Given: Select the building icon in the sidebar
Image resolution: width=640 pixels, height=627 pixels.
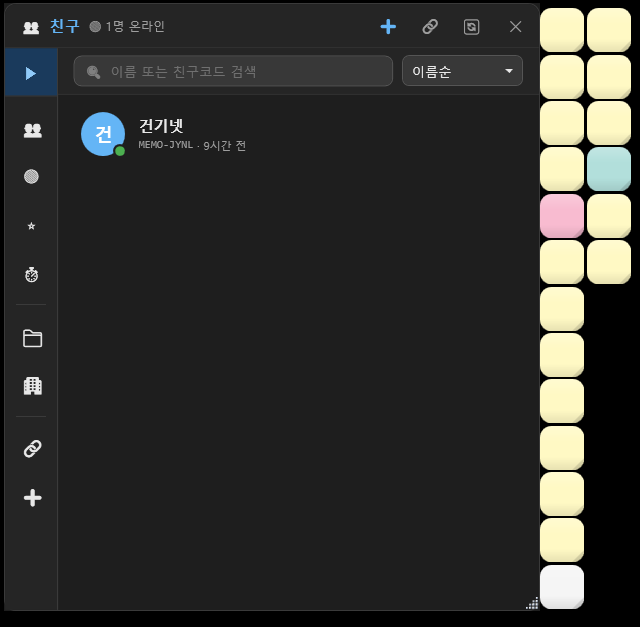Looking at the screenshot, I should coord(32,385).
